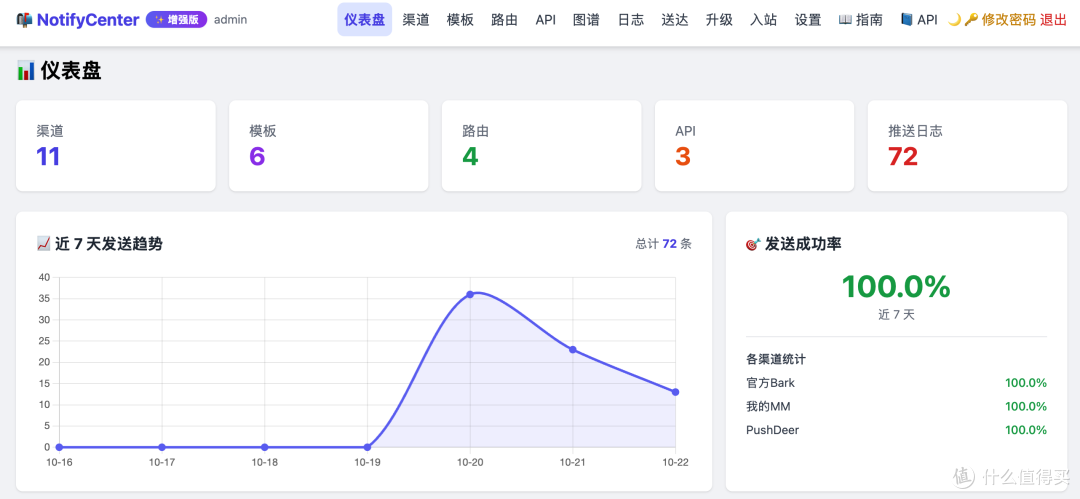The height and width of the screenshot is (499, 1080).
Task: Toggle dark mode moon icon
Action: [x=954, y=20]
